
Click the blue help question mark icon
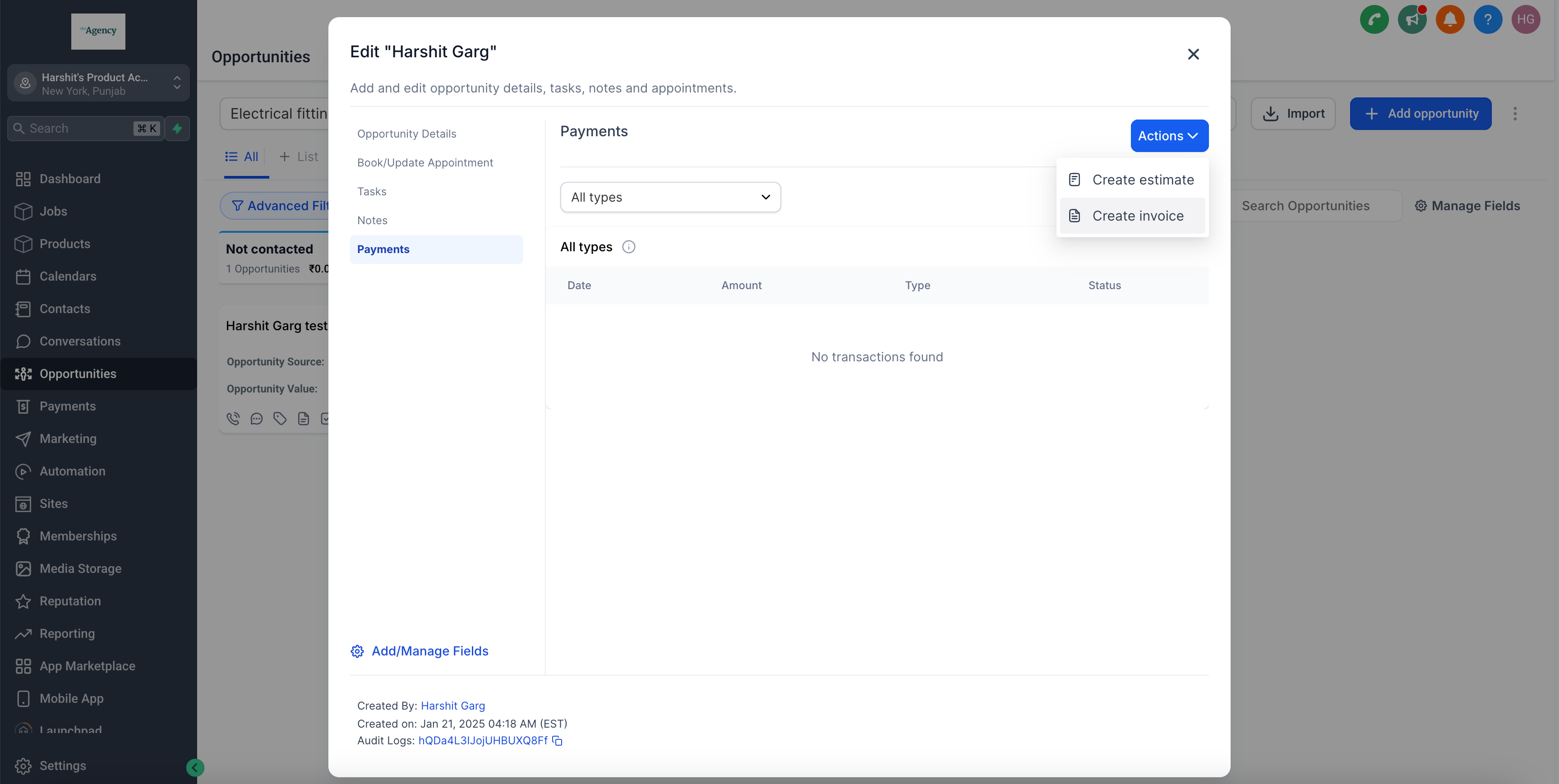pos(1488,19)
